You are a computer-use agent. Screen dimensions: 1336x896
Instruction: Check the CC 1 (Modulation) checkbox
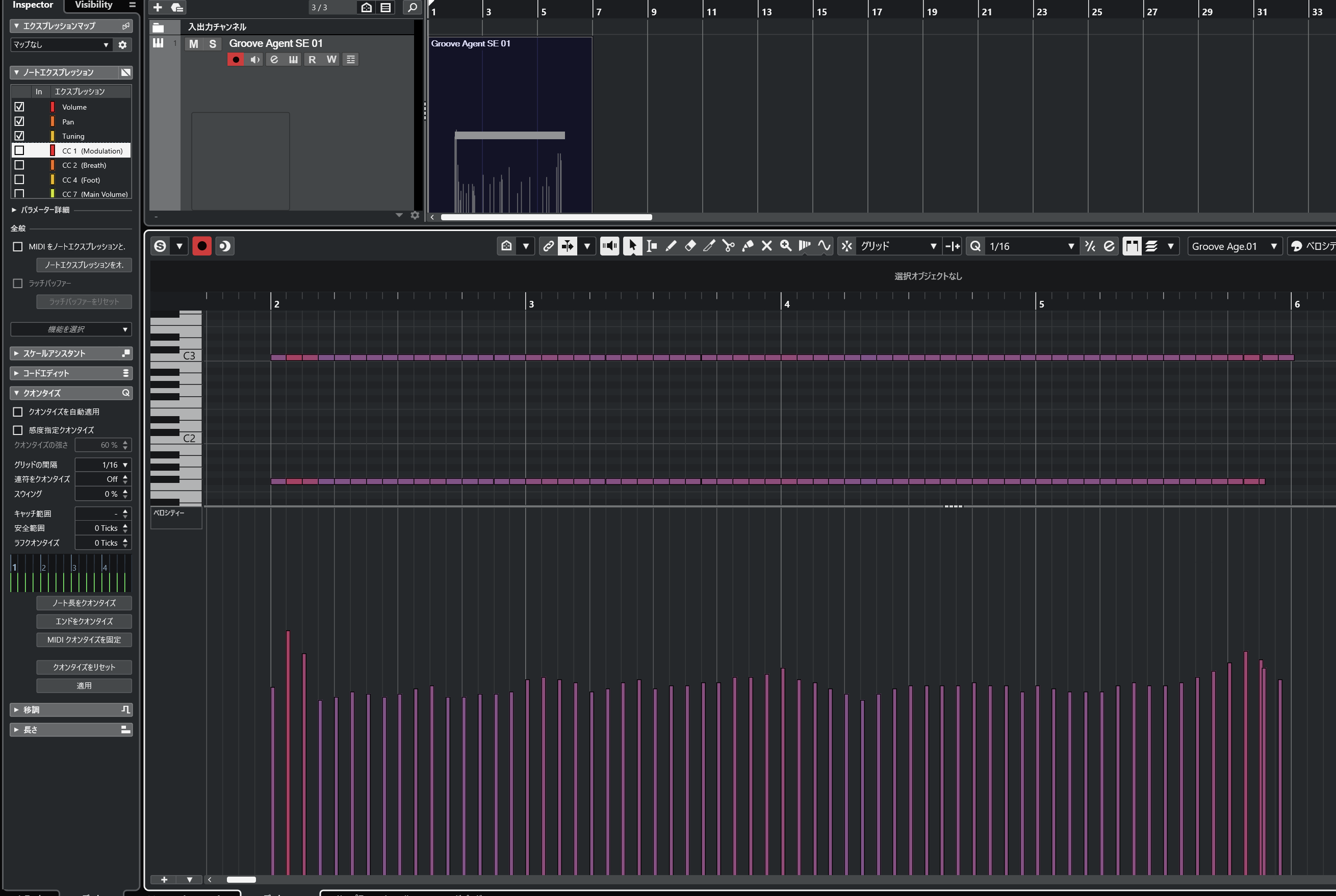(19, 150)
